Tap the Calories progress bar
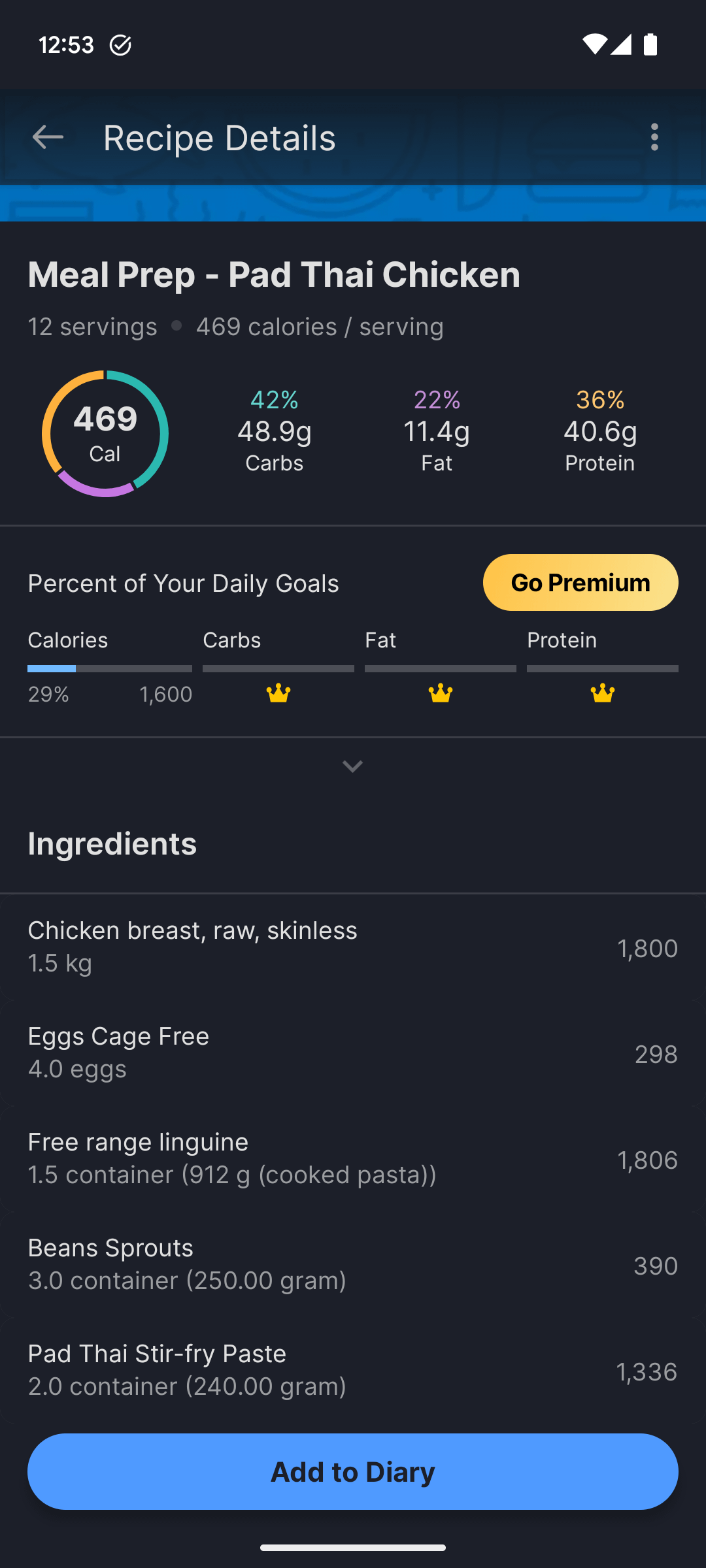The width and height of the screenshot is (706, 1568). coord(110,668)
